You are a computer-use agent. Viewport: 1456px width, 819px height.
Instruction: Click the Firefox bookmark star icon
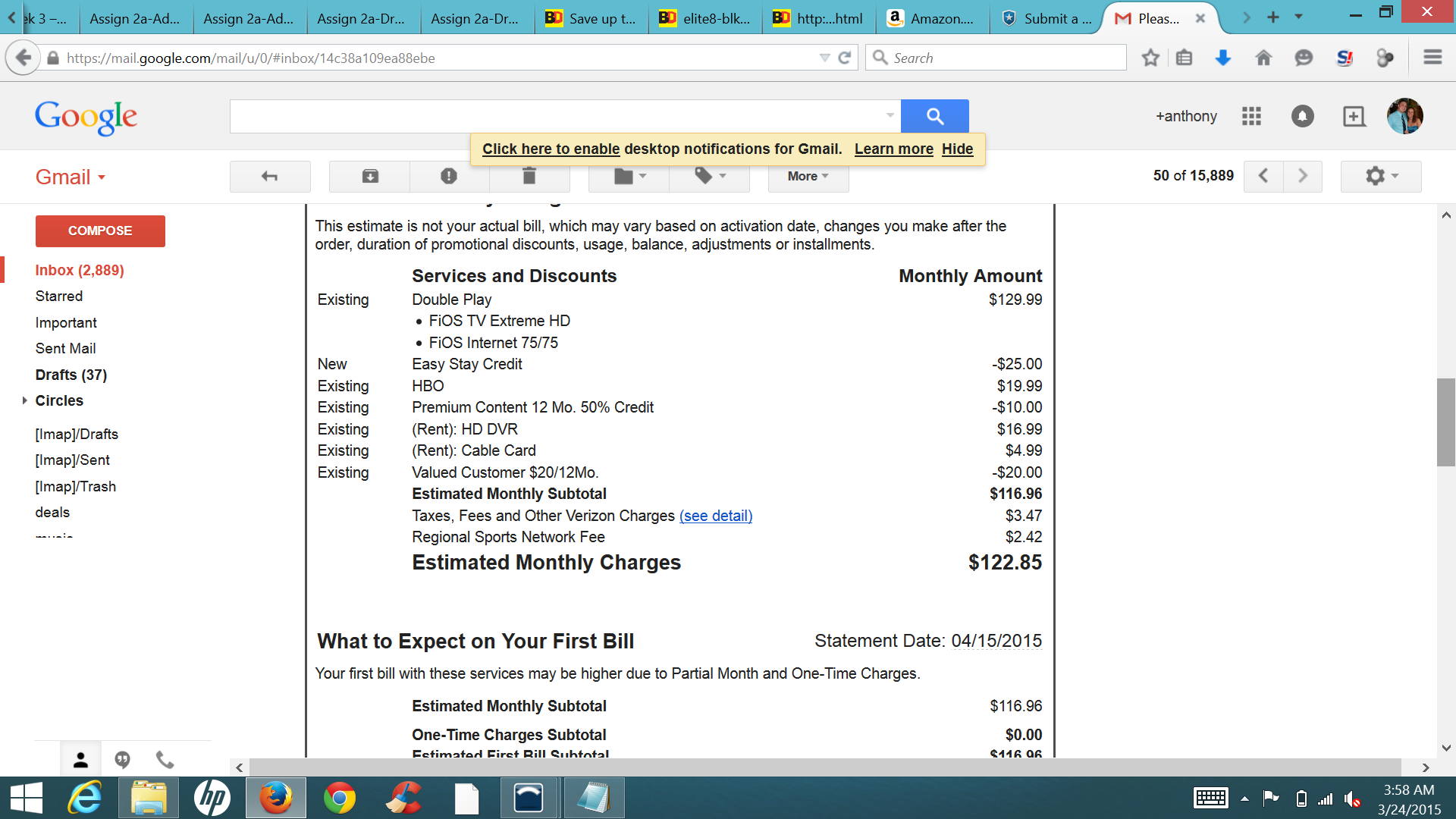pyautogui.click(x=1150, y=58)
